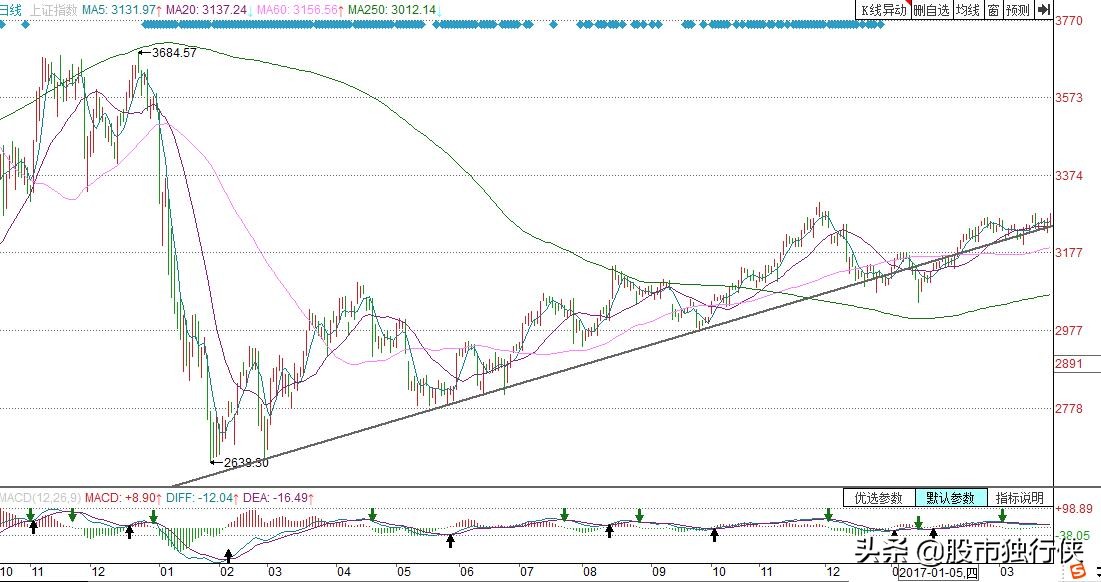Click the 3374 price axis label
This screenshot has width=1101, height=582.
[x=1069, y=176]
